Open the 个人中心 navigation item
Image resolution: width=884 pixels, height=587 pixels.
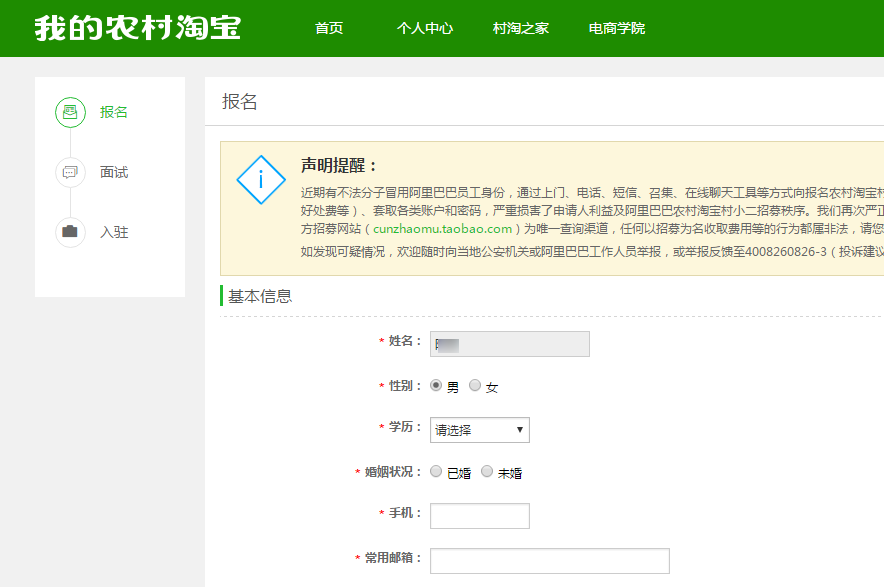(425, 28)
